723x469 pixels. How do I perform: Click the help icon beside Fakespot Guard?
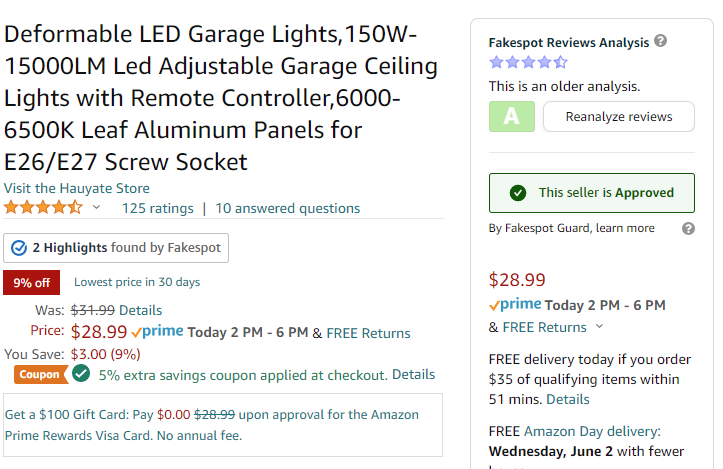click(x=688, y=229)
